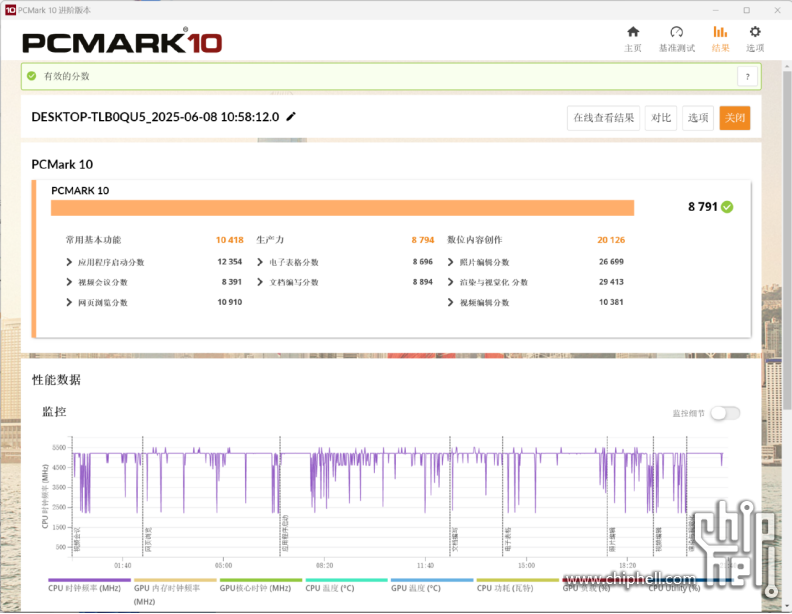Screen dimensions: 792x614
Task: Click score value 26 699
Action: (611, 262)
